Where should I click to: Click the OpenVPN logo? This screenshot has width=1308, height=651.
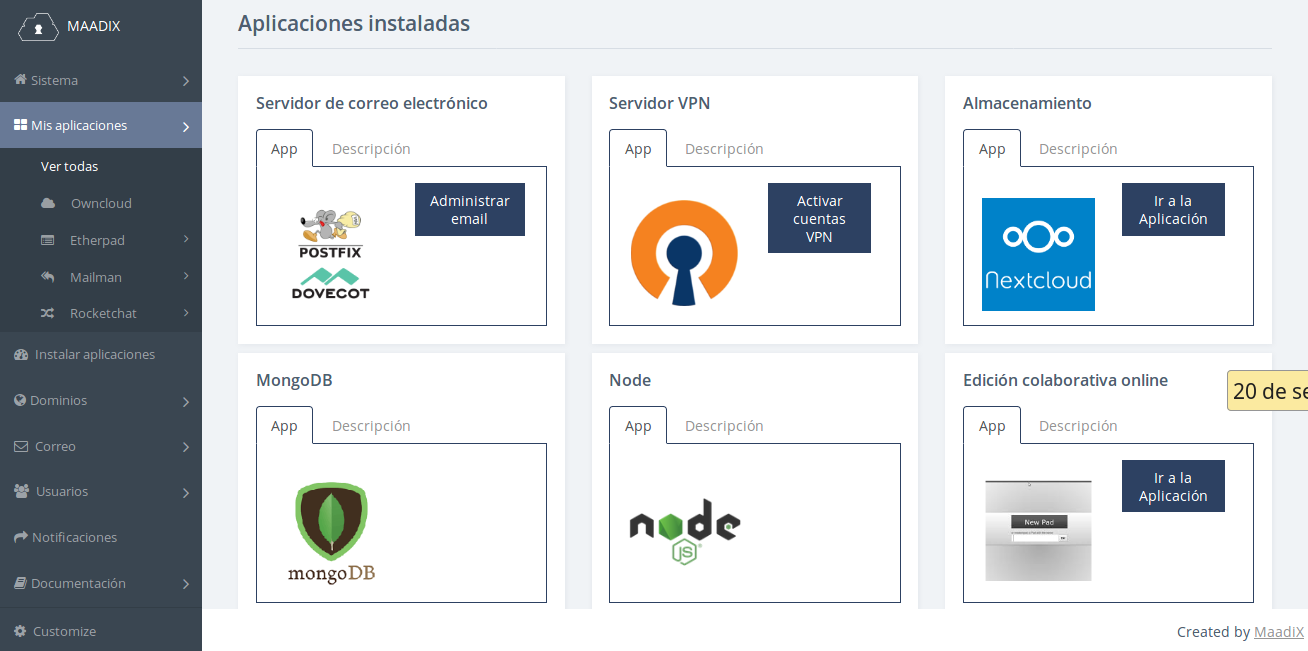[683, 253]
